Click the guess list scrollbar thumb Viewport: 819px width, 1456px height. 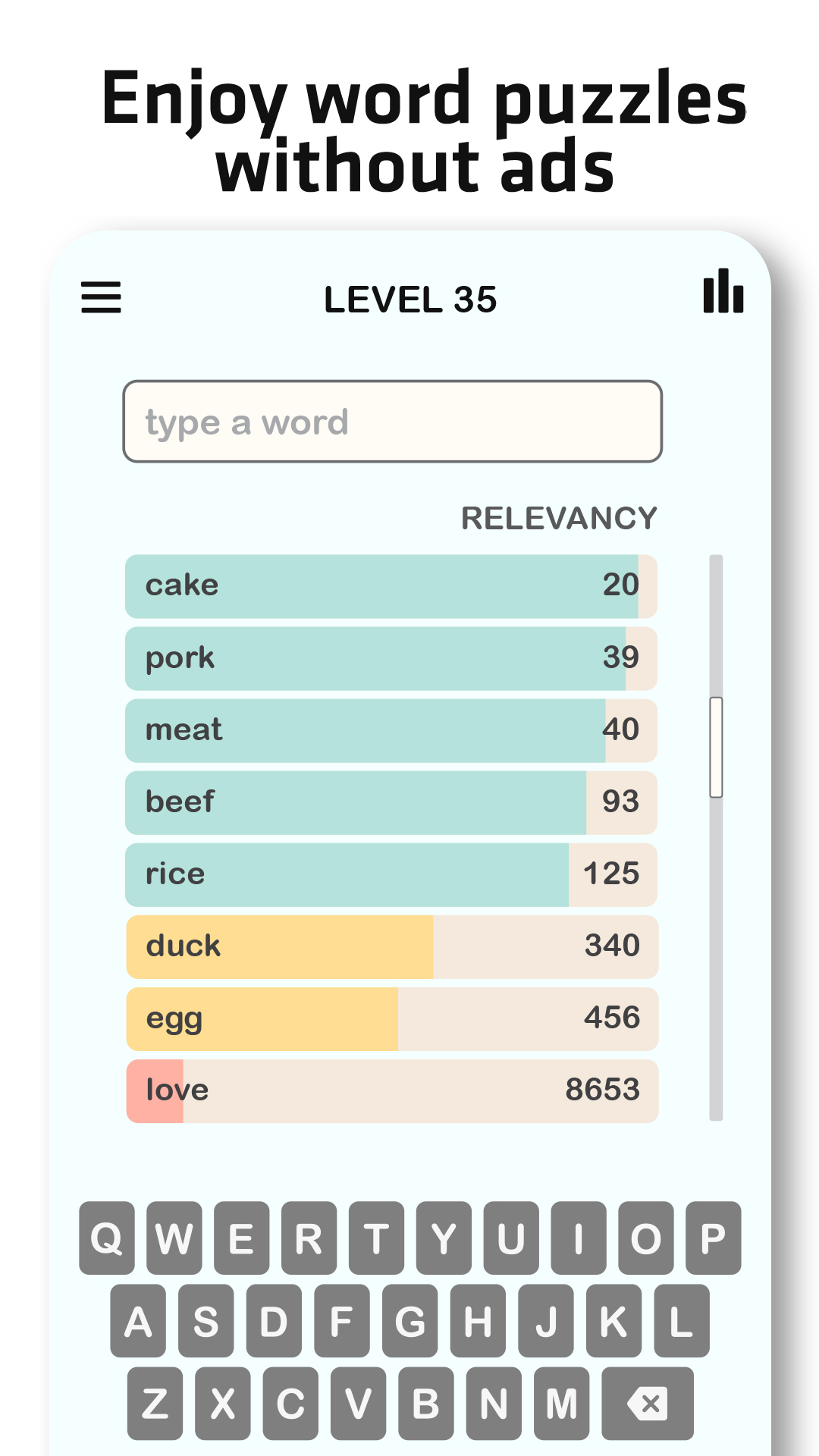(716, 747)
